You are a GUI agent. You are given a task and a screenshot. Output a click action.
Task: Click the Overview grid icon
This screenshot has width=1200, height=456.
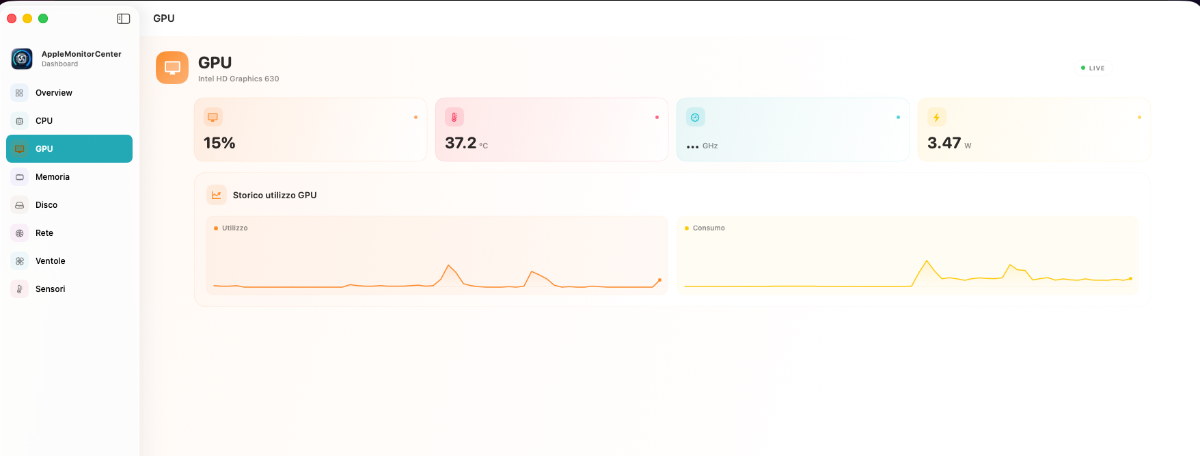[x=19, y=93]
